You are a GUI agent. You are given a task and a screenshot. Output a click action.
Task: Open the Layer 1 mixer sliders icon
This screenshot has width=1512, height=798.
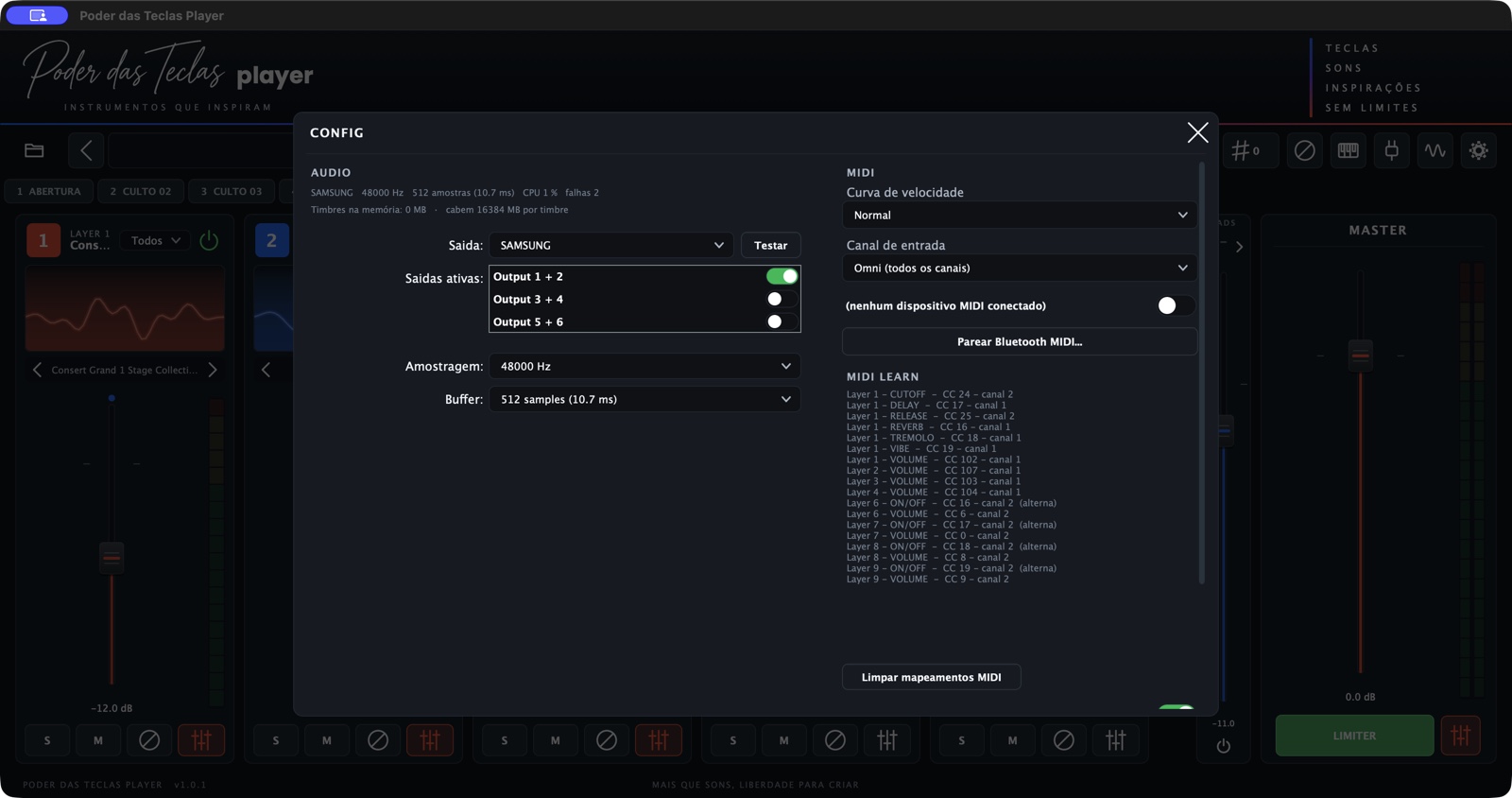201,740
